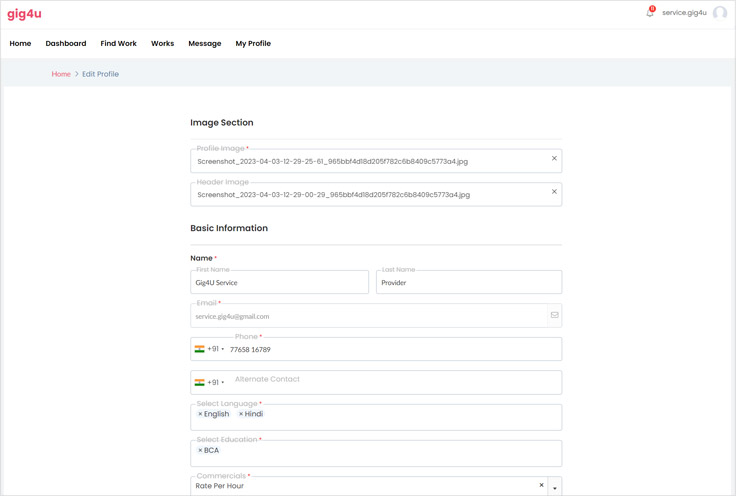Screen dimensions: 736x496
Task: Remove the BCA education tag
Action: coord(200,451)
